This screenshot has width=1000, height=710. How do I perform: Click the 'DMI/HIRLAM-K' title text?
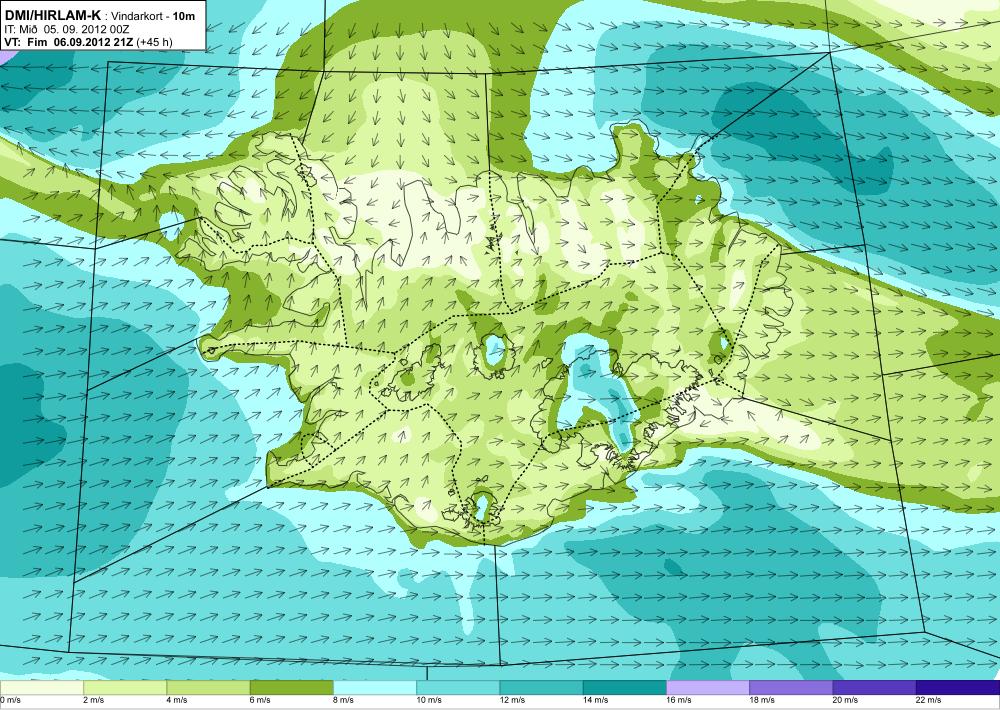52,15
